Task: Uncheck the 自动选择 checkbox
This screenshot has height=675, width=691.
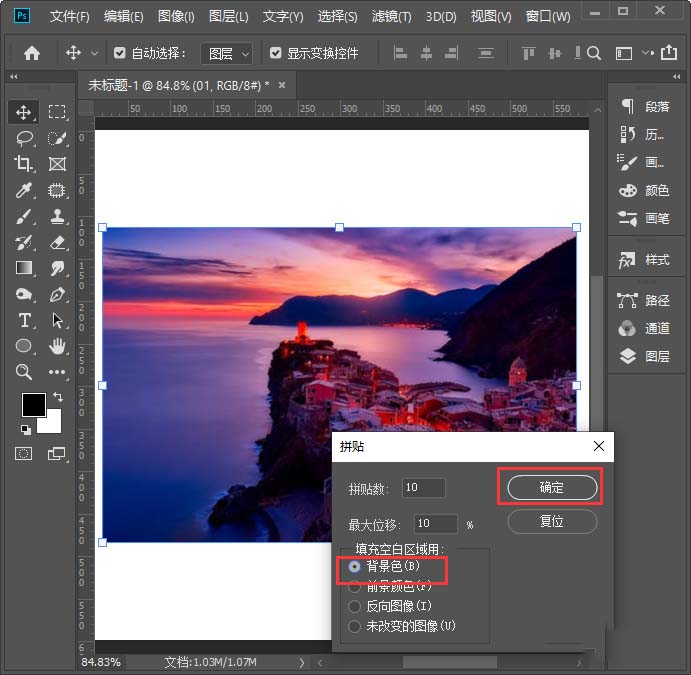Action: (119, 53)
